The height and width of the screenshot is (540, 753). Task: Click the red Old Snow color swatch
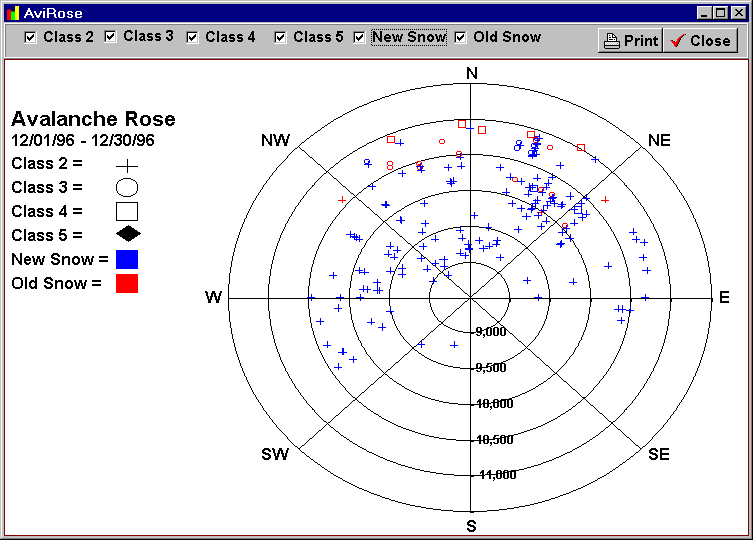(127, 283)
